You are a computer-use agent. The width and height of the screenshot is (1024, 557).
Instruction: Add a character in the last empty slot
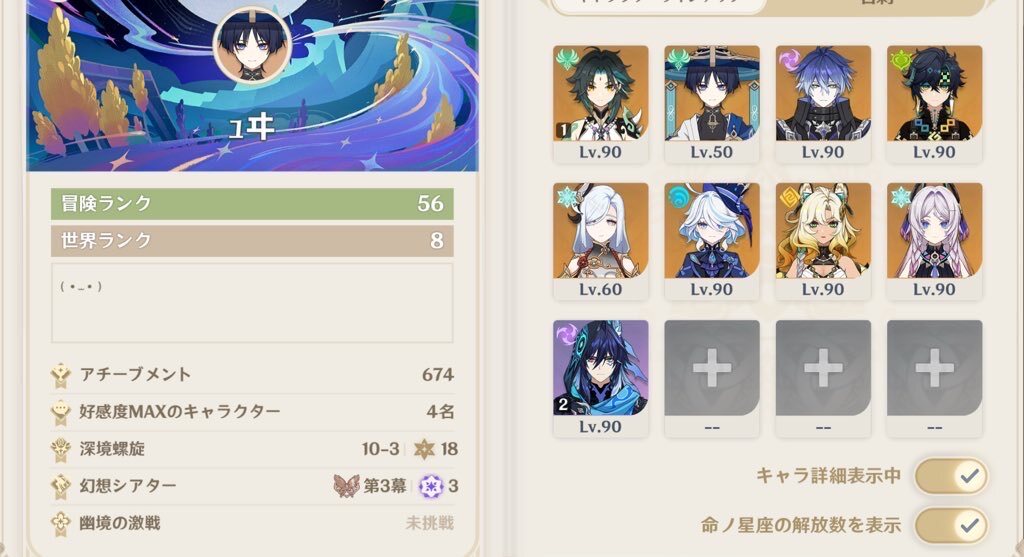point(934,378)
